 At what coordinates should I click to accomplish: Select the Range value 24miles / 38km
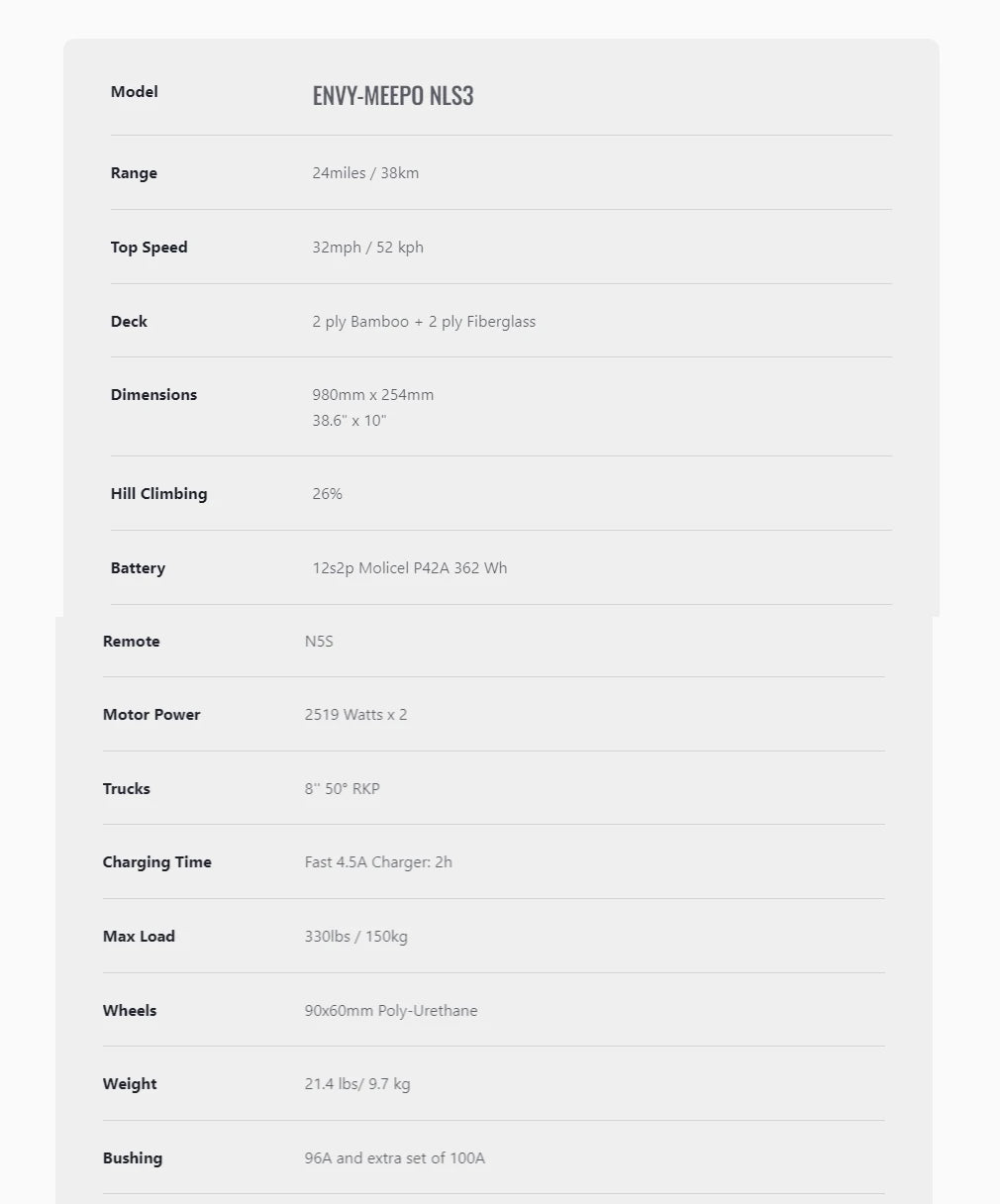[365, 172]
